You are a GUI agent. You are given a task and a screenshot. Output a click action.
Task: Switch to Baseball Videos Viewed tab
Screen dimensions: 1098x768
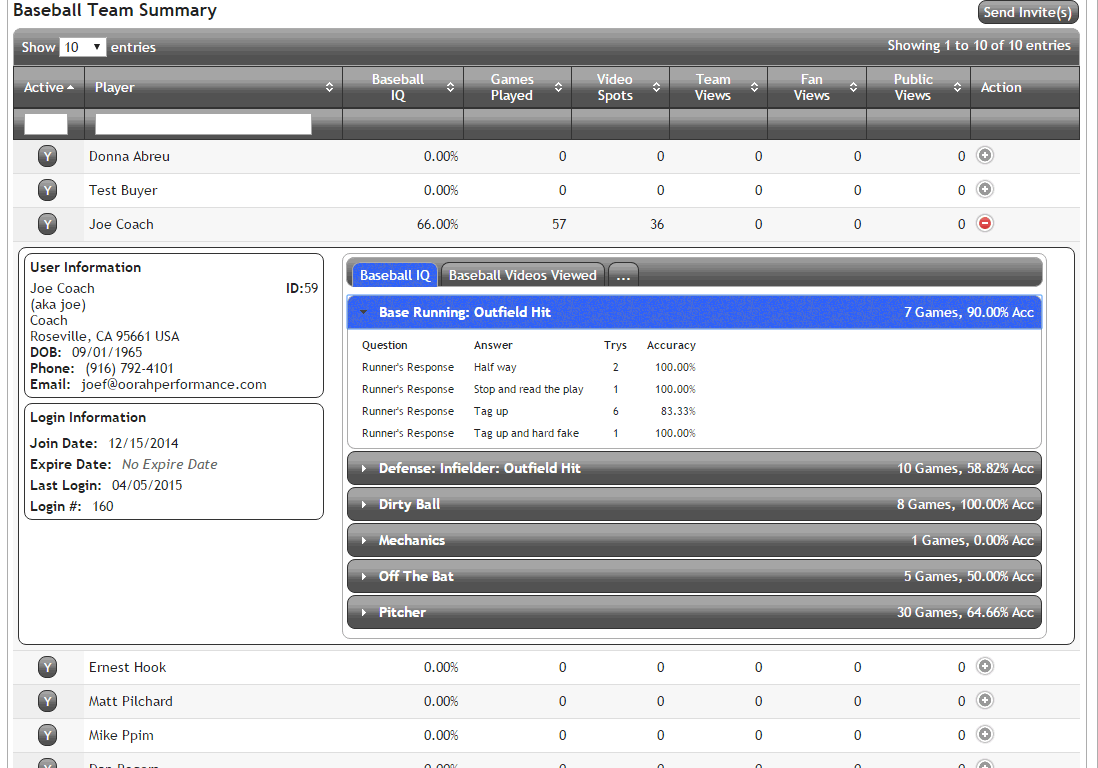click(522, 275)
